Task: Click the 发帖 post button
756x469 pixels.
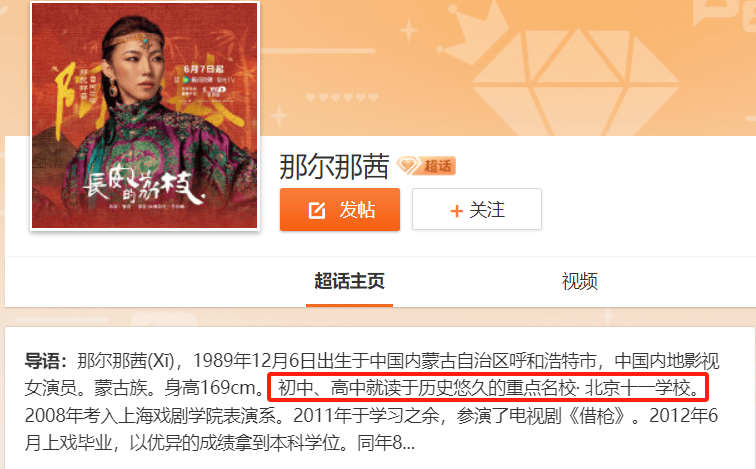Action: [340, 210]
